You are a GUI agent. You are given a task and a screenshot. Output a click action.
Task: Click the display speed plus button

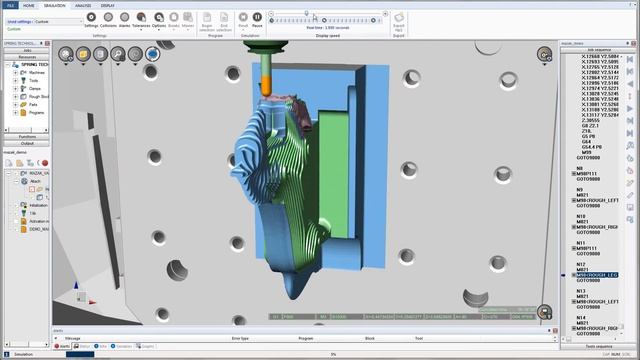point(385,14)
